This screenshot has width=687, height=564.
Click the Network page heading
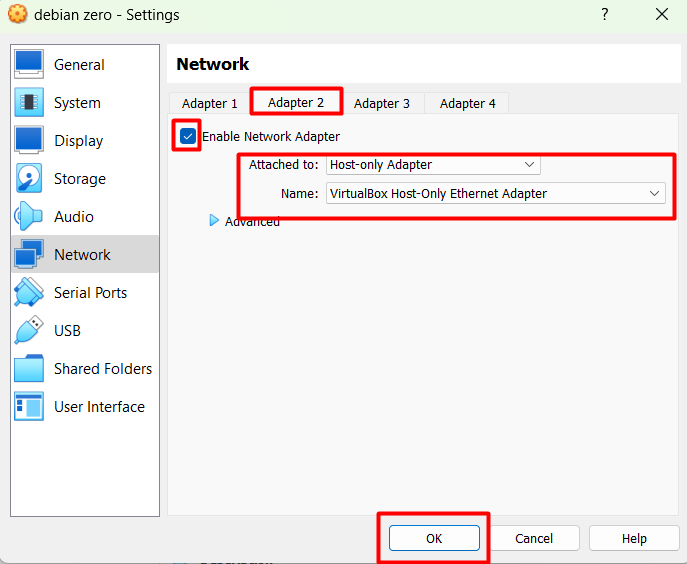[x=212, y=64]
